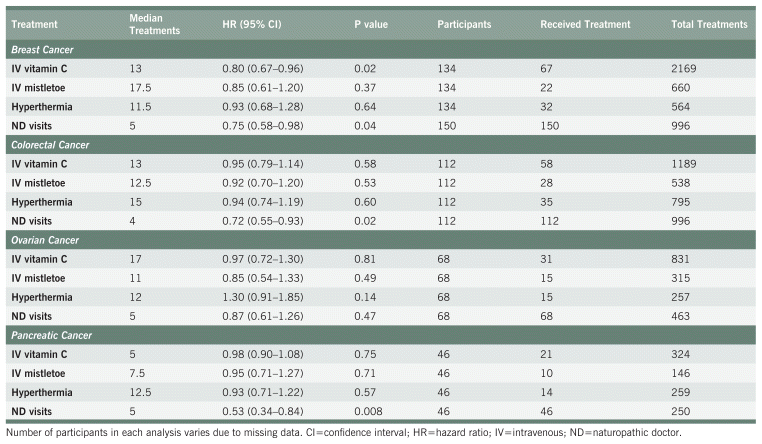The height and width of the screenshot is (444, 762).
Task: Click the 2169 total treatments cell
Action: pyautogui.click(x=686, y=69)
